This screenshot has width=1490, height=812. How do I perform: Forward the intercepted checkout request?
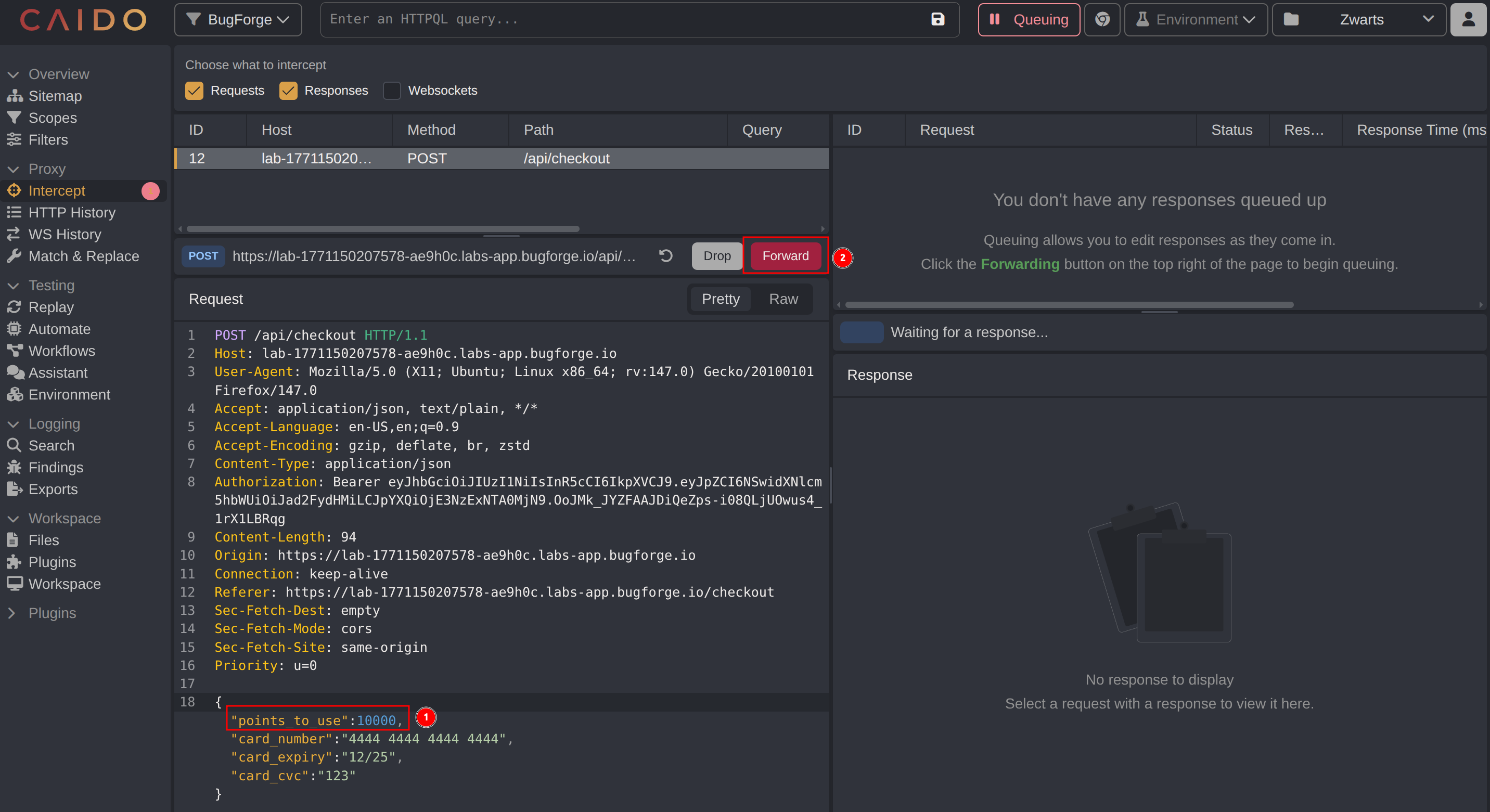(x=785, y=255)
